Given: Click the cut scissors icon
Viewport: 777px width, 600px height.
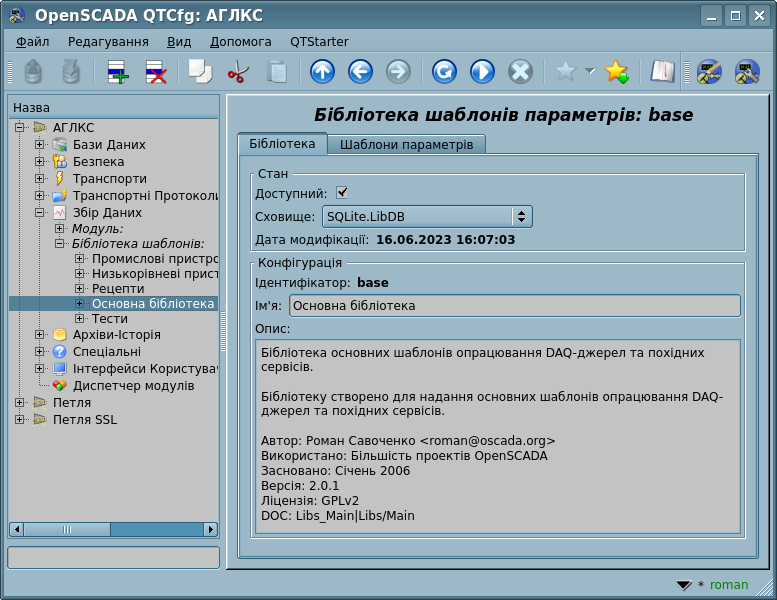Looking at the screenshot, I should [238, 72].
